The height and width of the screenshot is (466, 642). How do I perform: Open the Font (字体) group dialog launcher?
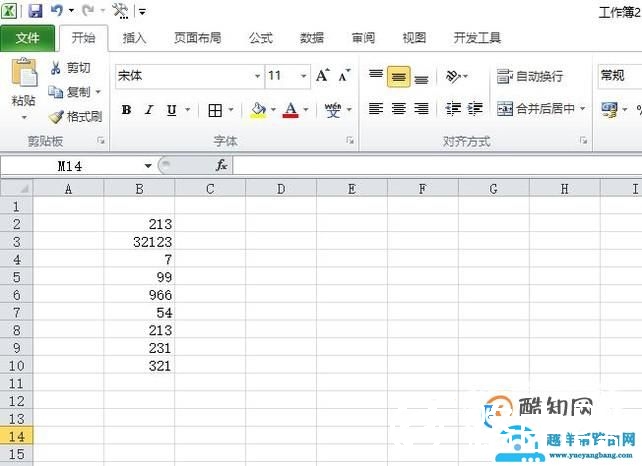tap(350, 141)
